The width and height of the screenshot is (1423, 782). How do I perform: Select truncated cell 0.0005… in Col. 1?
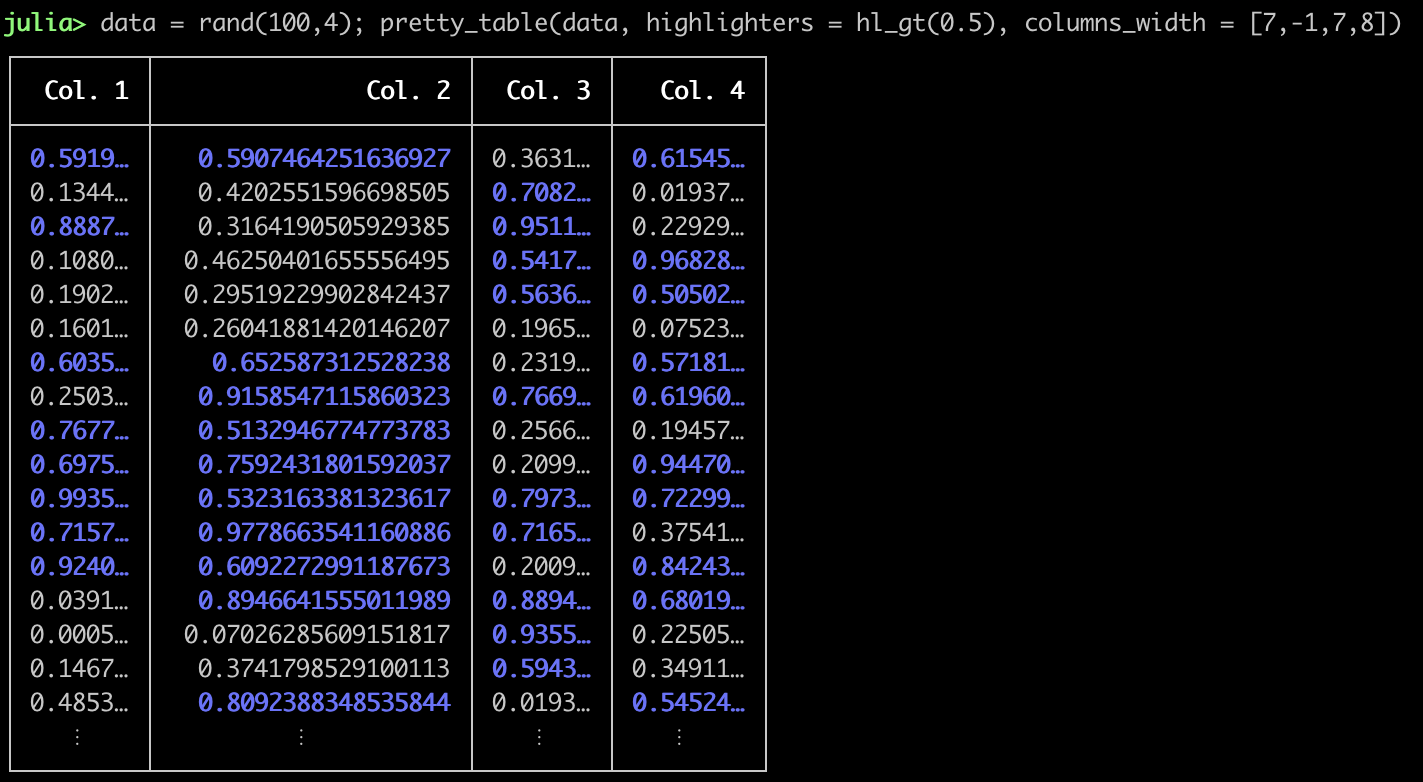pyautogui.click(x=79, y=634)
